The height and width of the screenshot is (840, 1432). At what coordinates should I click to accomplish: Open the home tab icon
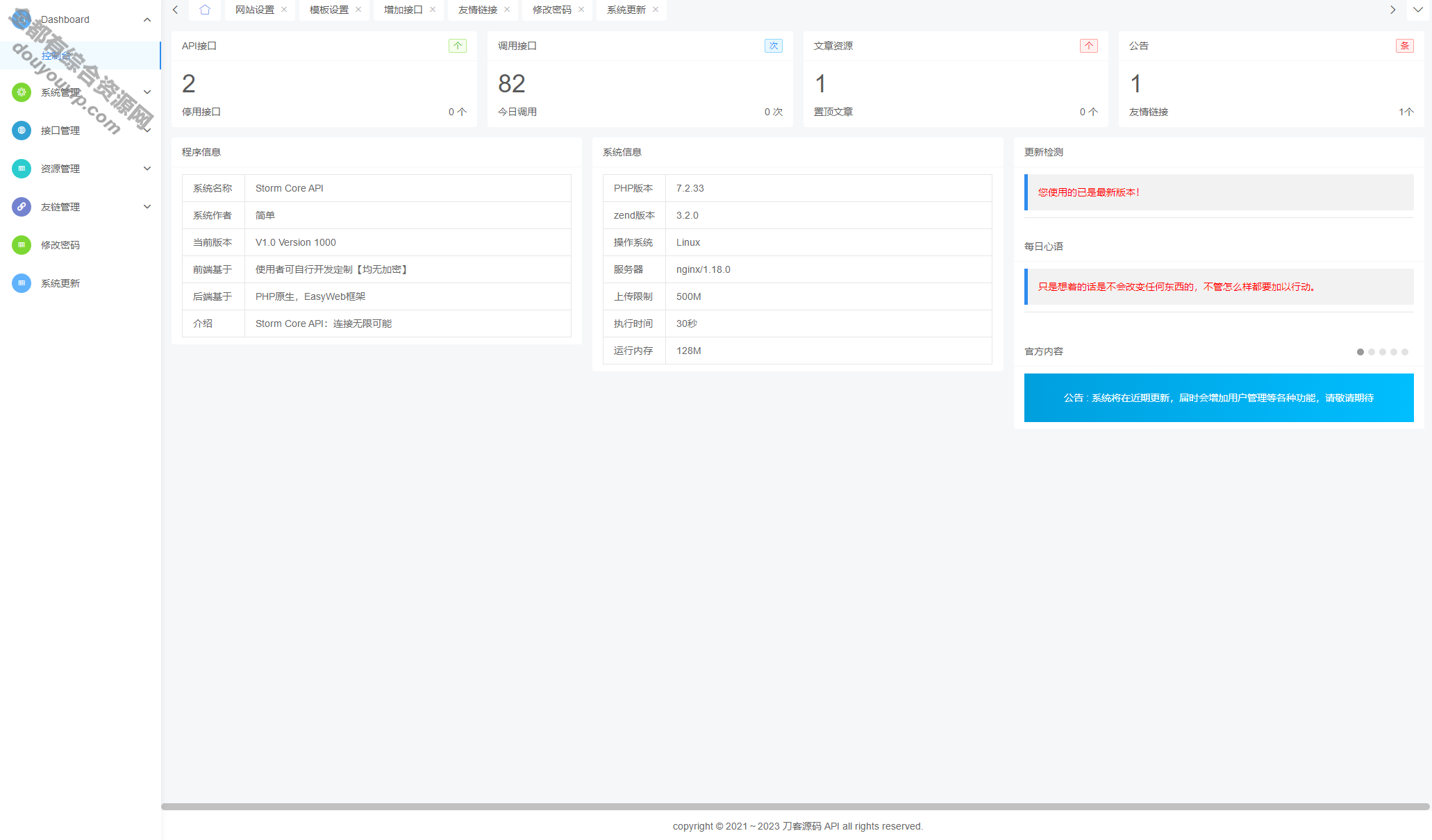(205, 10)
